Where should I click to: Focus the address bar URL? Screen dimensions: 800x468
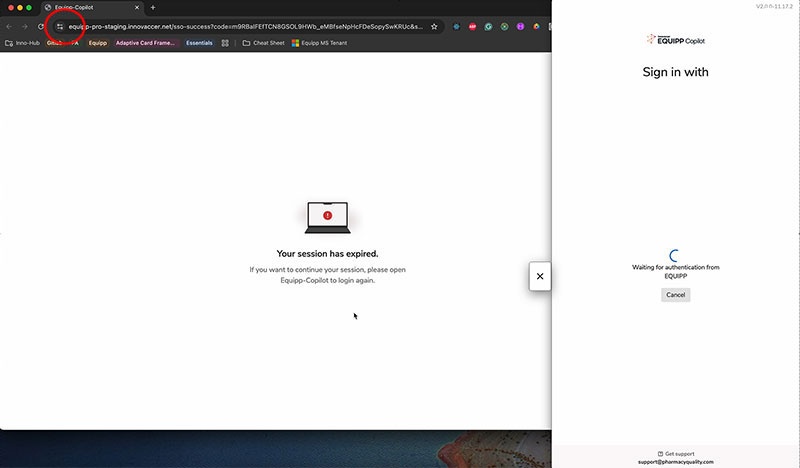245,27
